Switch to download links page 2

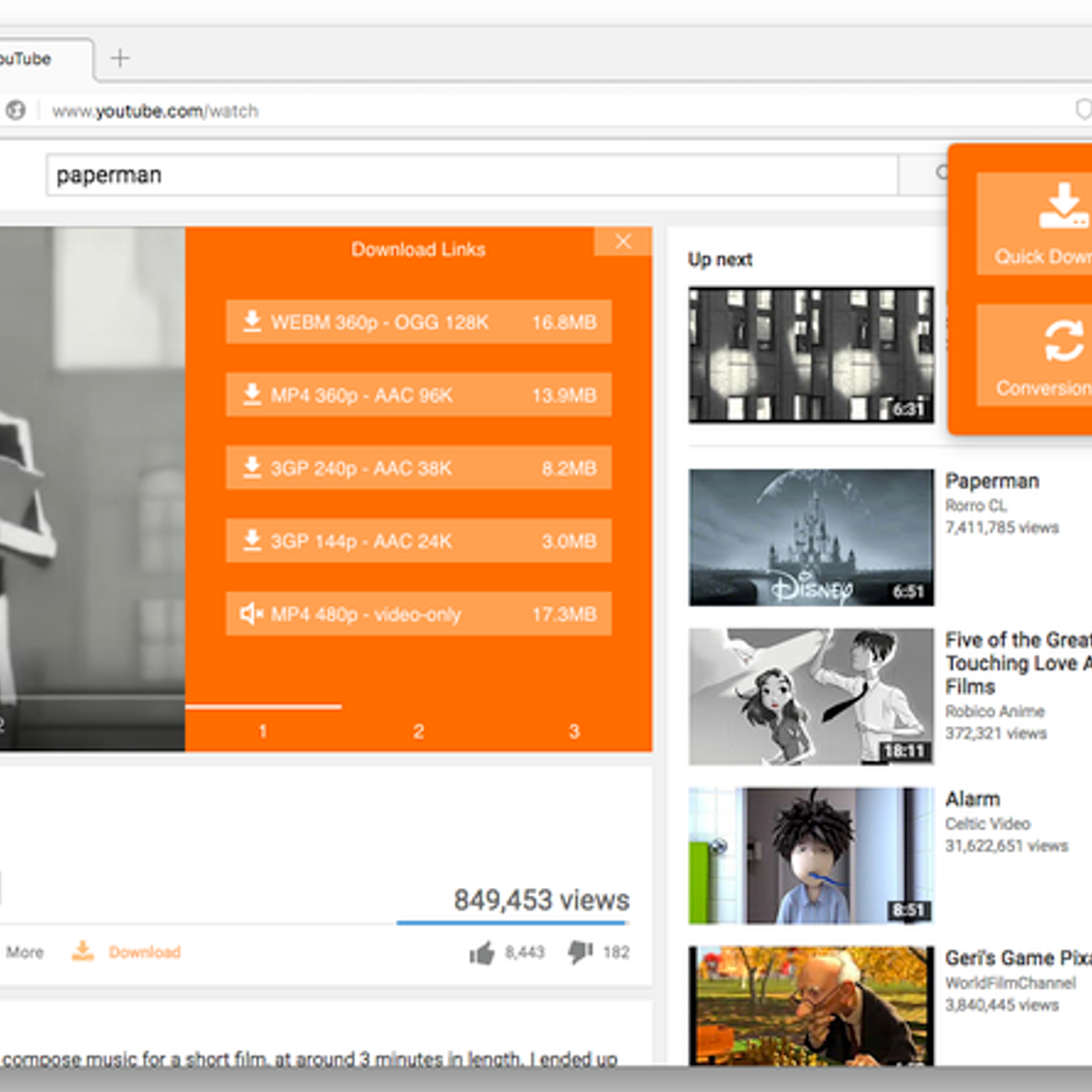(418, 731)
